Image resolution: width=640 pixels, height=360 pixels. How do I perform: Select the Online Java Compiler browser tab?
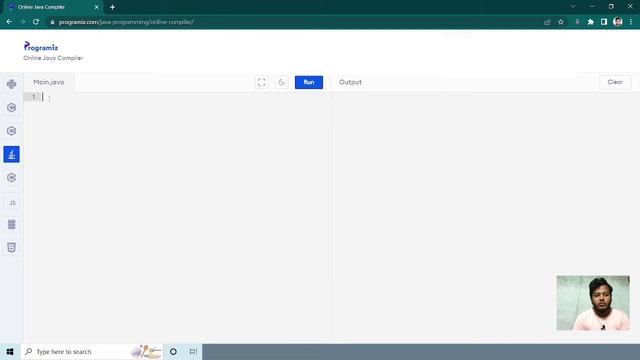click(x=52, y=7)
